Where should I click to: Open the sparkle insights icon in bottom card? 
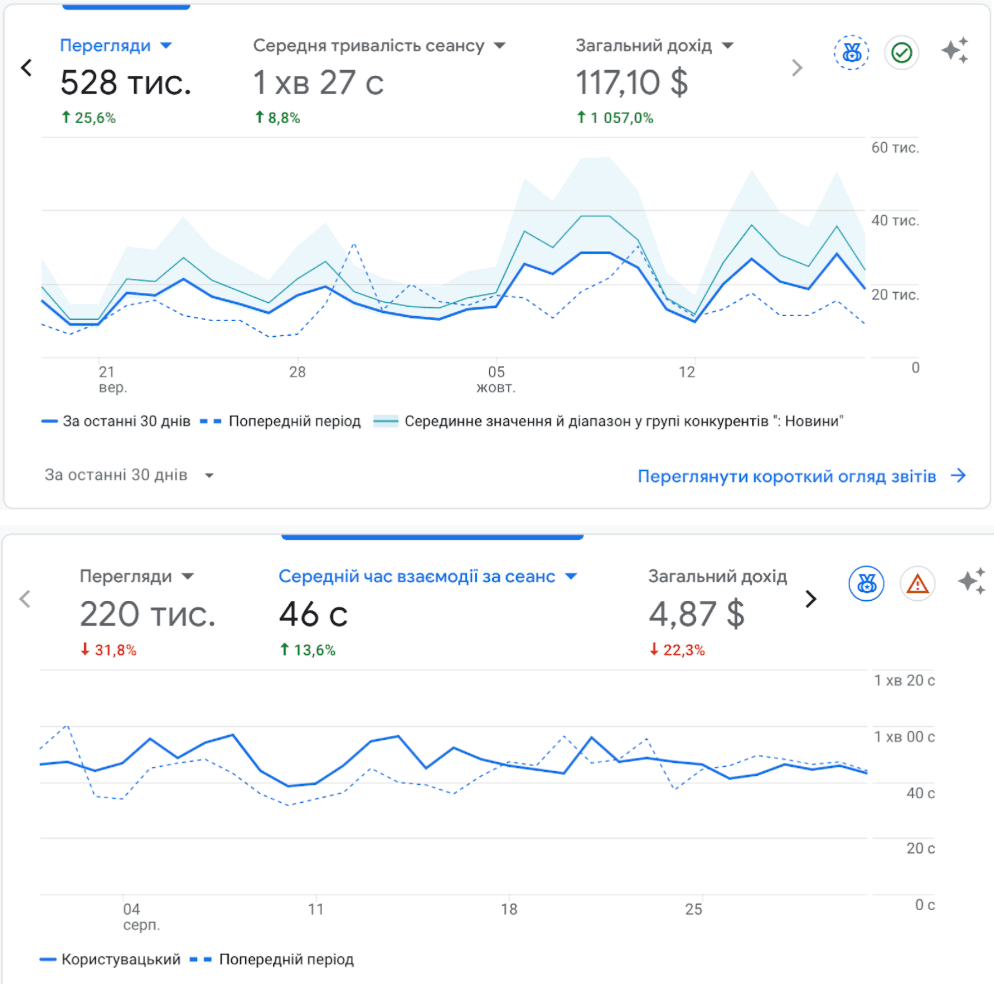click(x=971, y=581)
